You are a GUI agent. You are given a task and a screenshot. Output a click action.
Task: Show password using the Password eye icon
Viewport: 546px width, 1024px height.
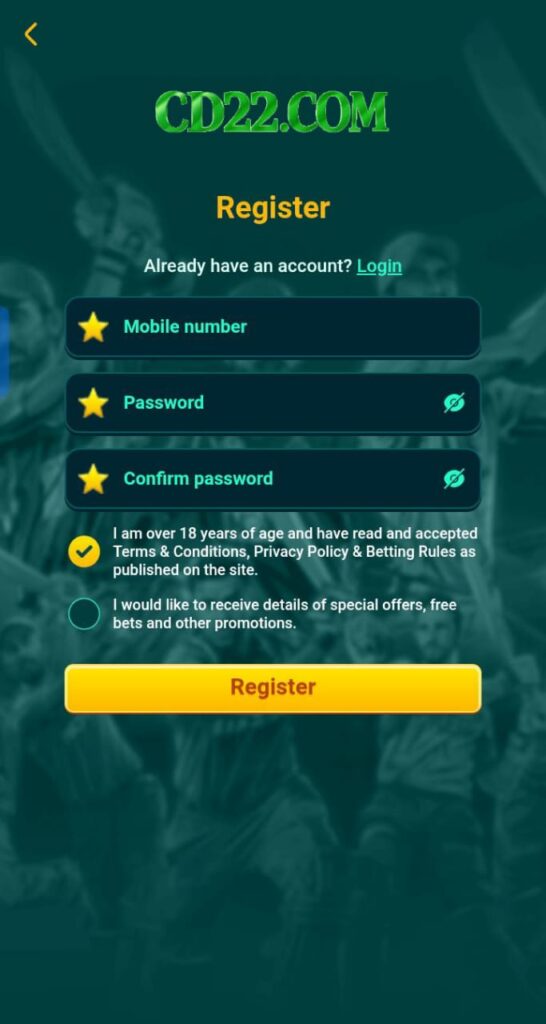[454, 403]
